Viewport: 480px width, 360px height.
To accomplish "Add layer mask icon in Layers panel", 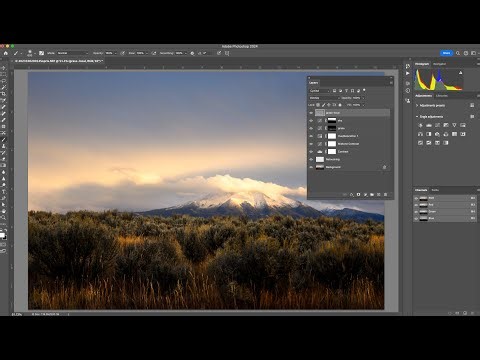I will pyautogui.click(x=358, y=194).
